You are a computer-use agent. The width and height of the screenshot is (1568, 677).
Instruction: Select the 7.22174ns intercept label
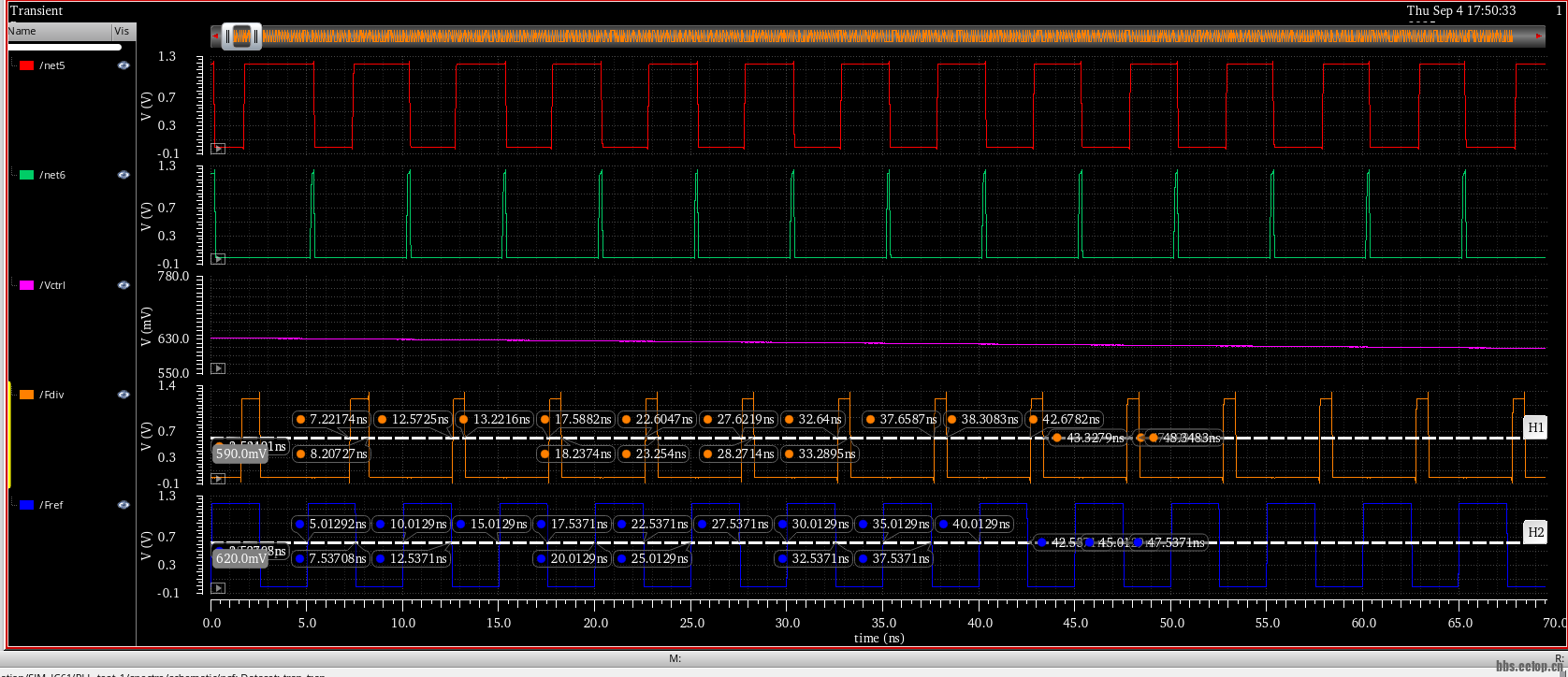[x=331, y=419]
